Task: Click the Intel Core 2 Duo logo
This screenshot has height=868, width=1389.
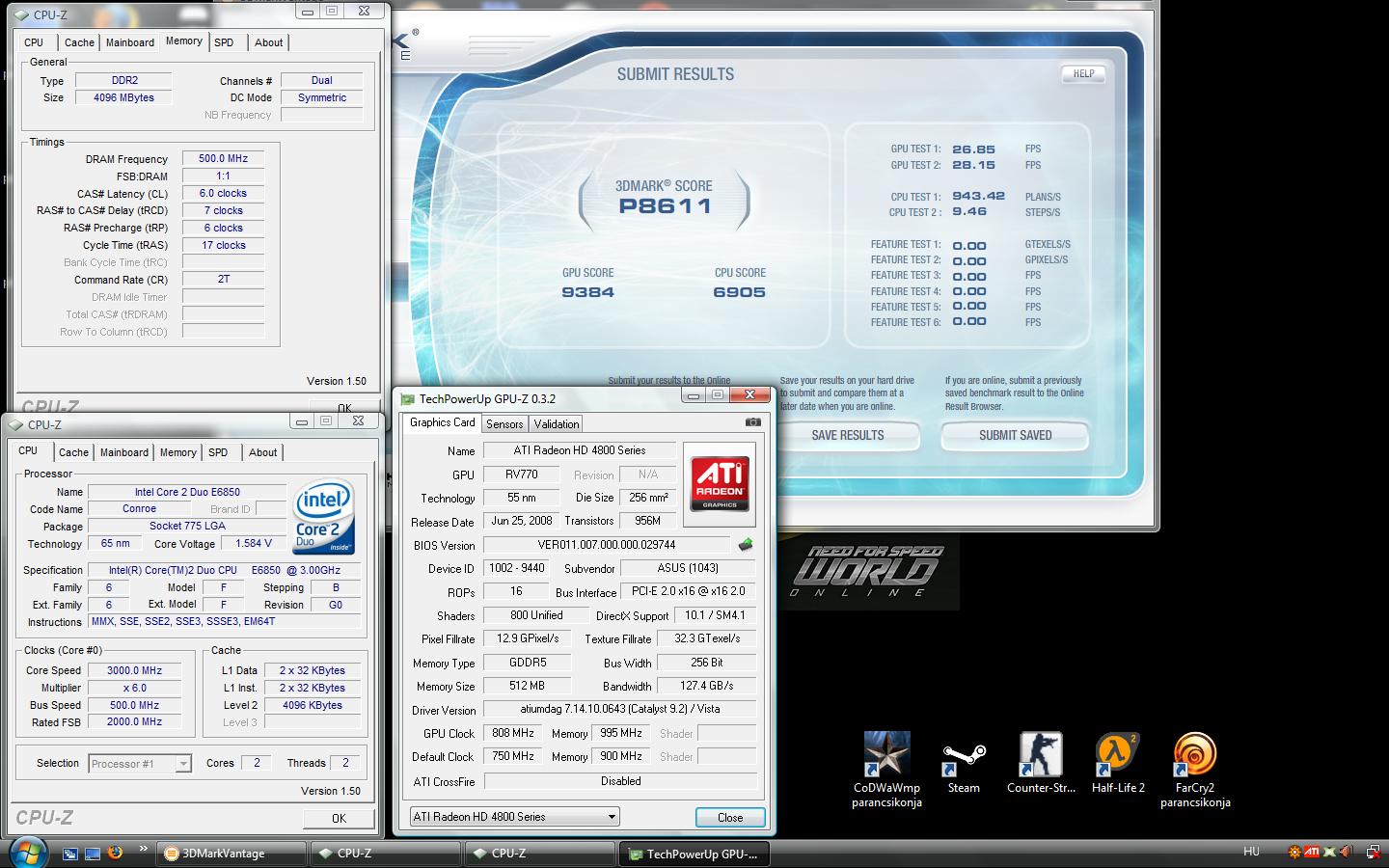Action: [x=323, y=518]
